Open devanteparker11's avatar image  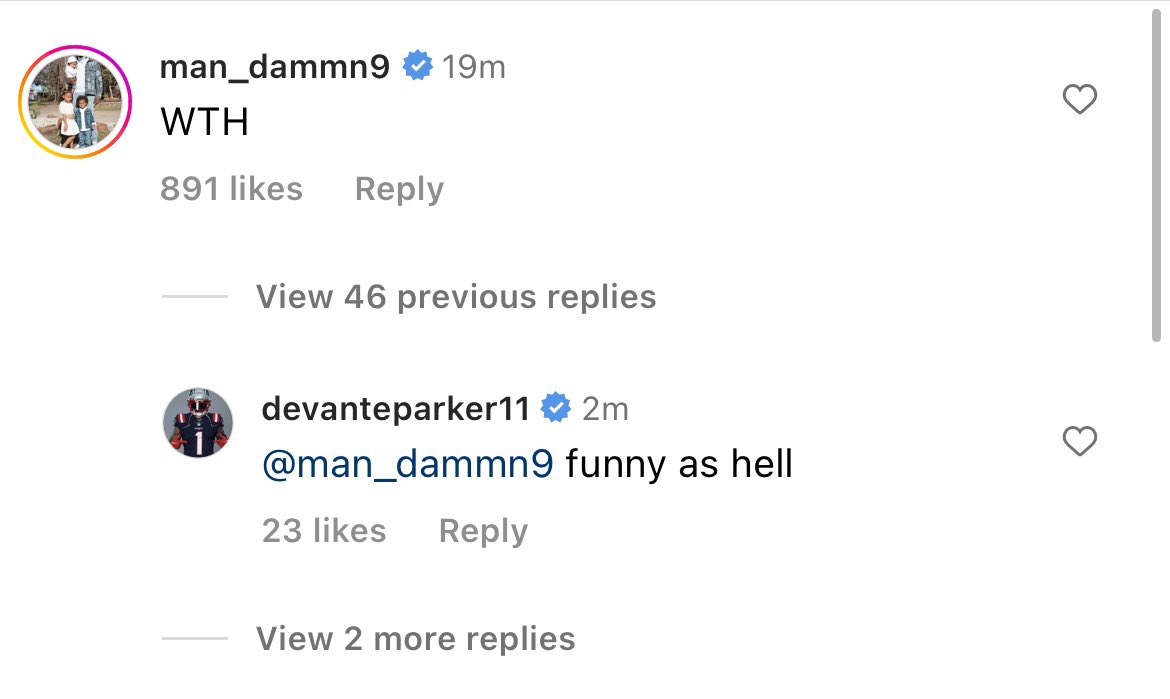click(198, 423)
